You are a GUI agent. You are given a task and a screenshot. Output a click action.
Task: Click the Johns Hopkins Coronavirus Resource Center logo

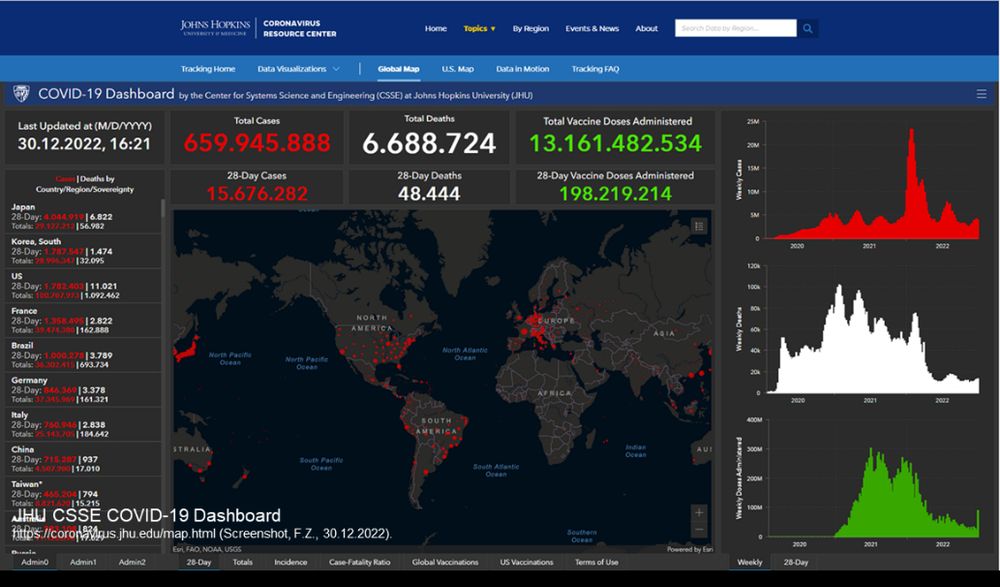pyautogui.click(x=258, y=28)
